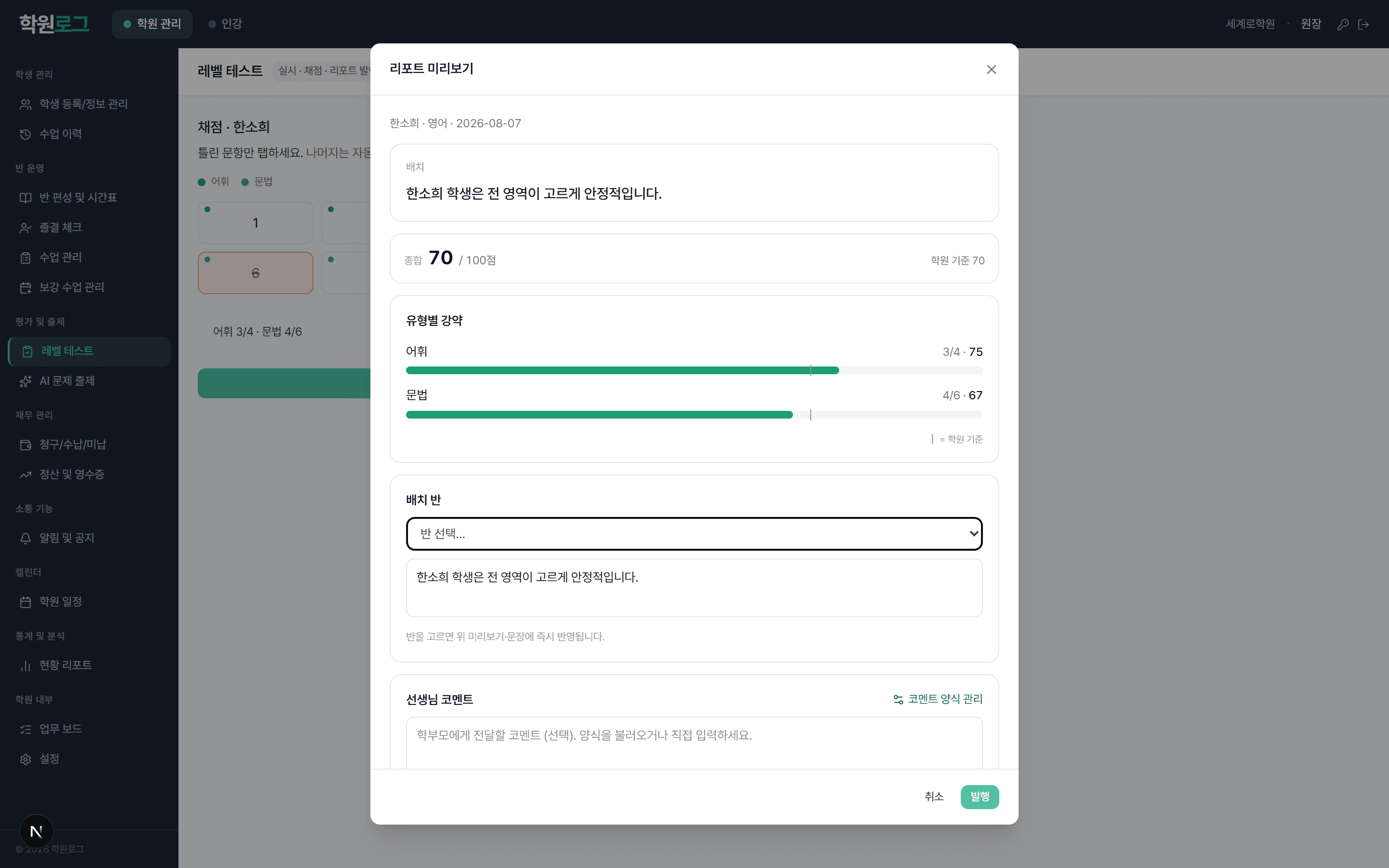Toggle question 6 grading tile
Image resolution: width=1389 pixels, height=868 pixels.
(x=256, y=272)
